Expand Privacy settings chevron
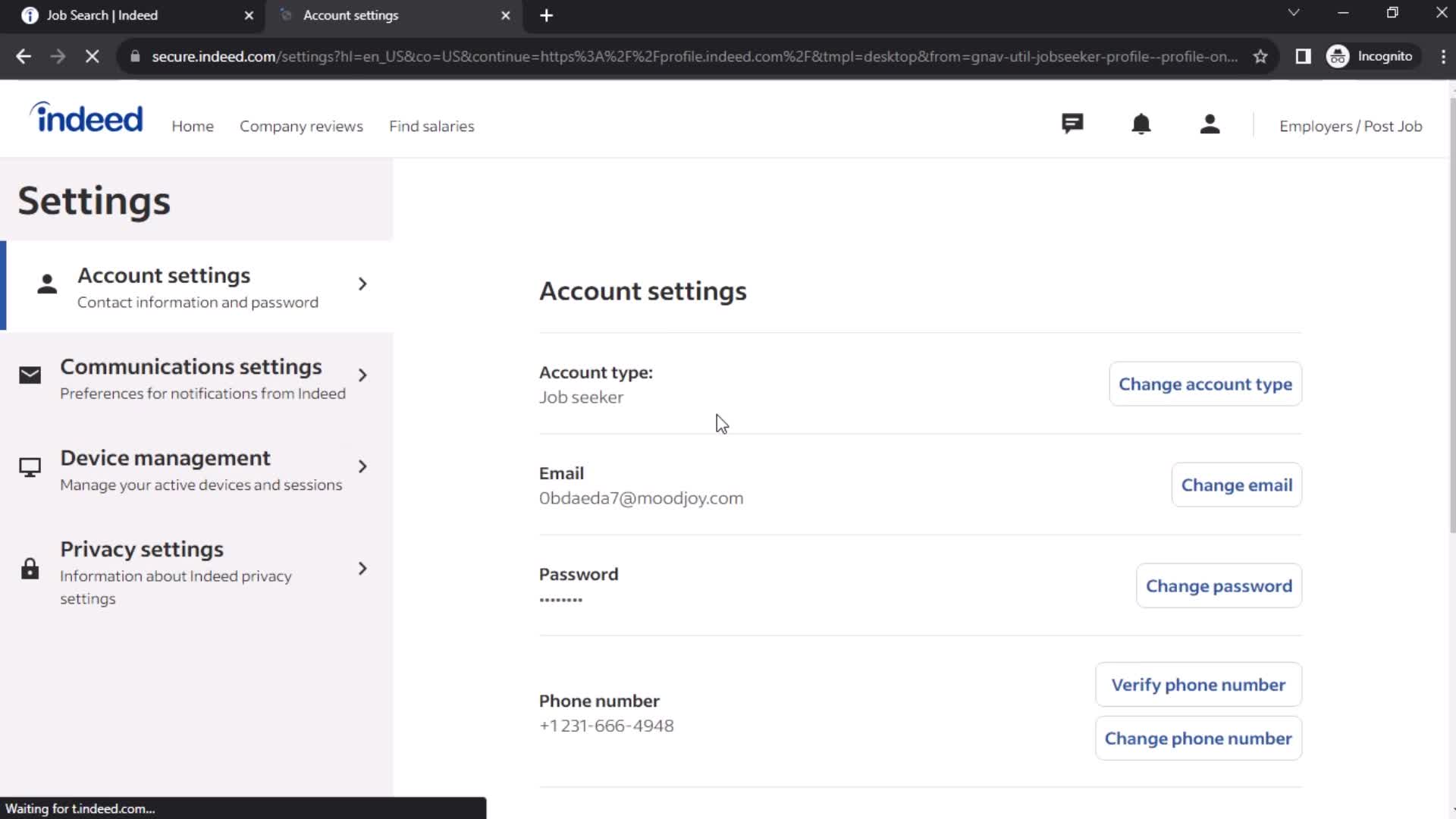 [362, 569]
